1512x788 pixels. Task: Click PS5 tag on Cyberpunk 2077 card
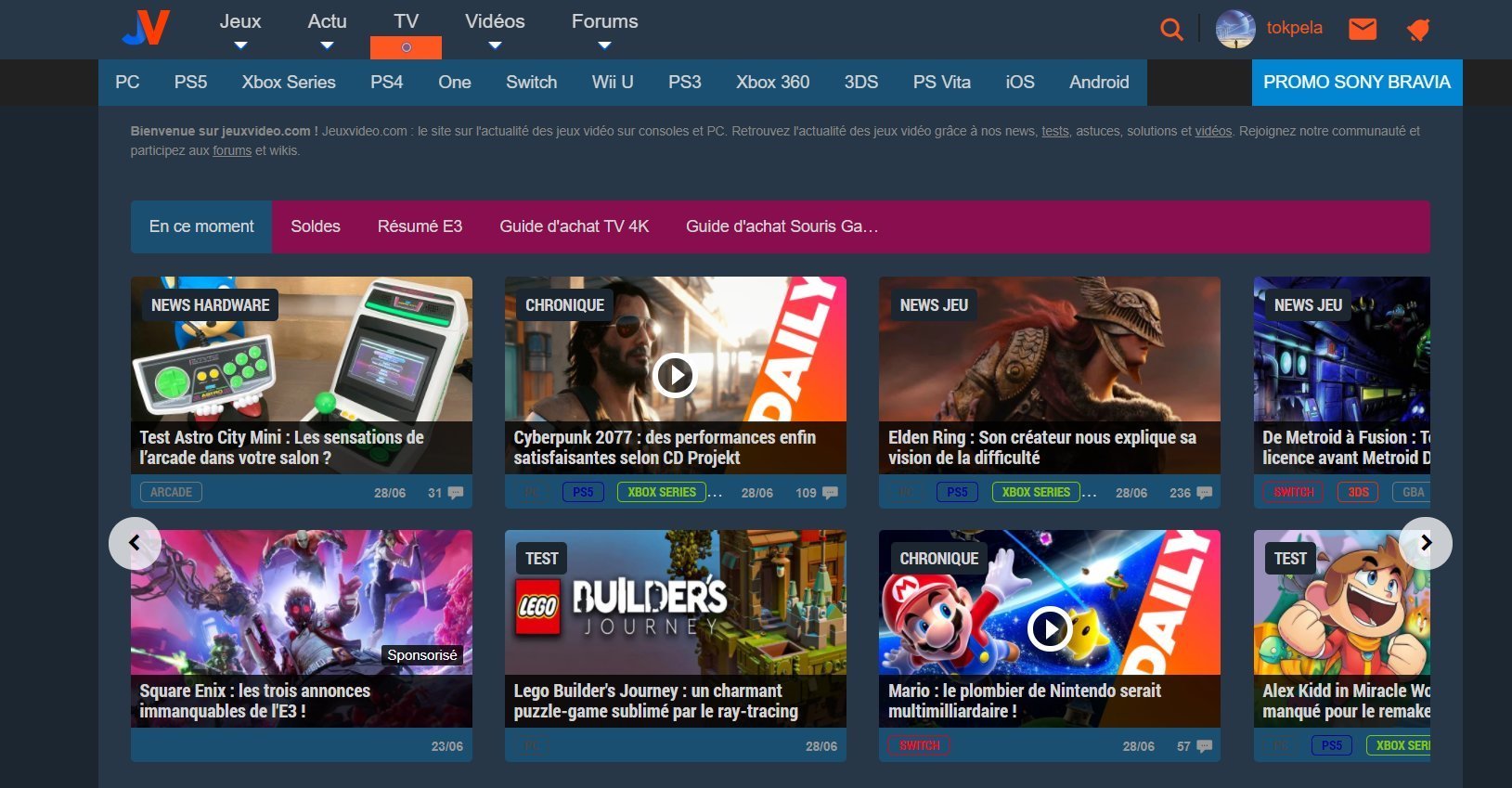pos(583,493)
